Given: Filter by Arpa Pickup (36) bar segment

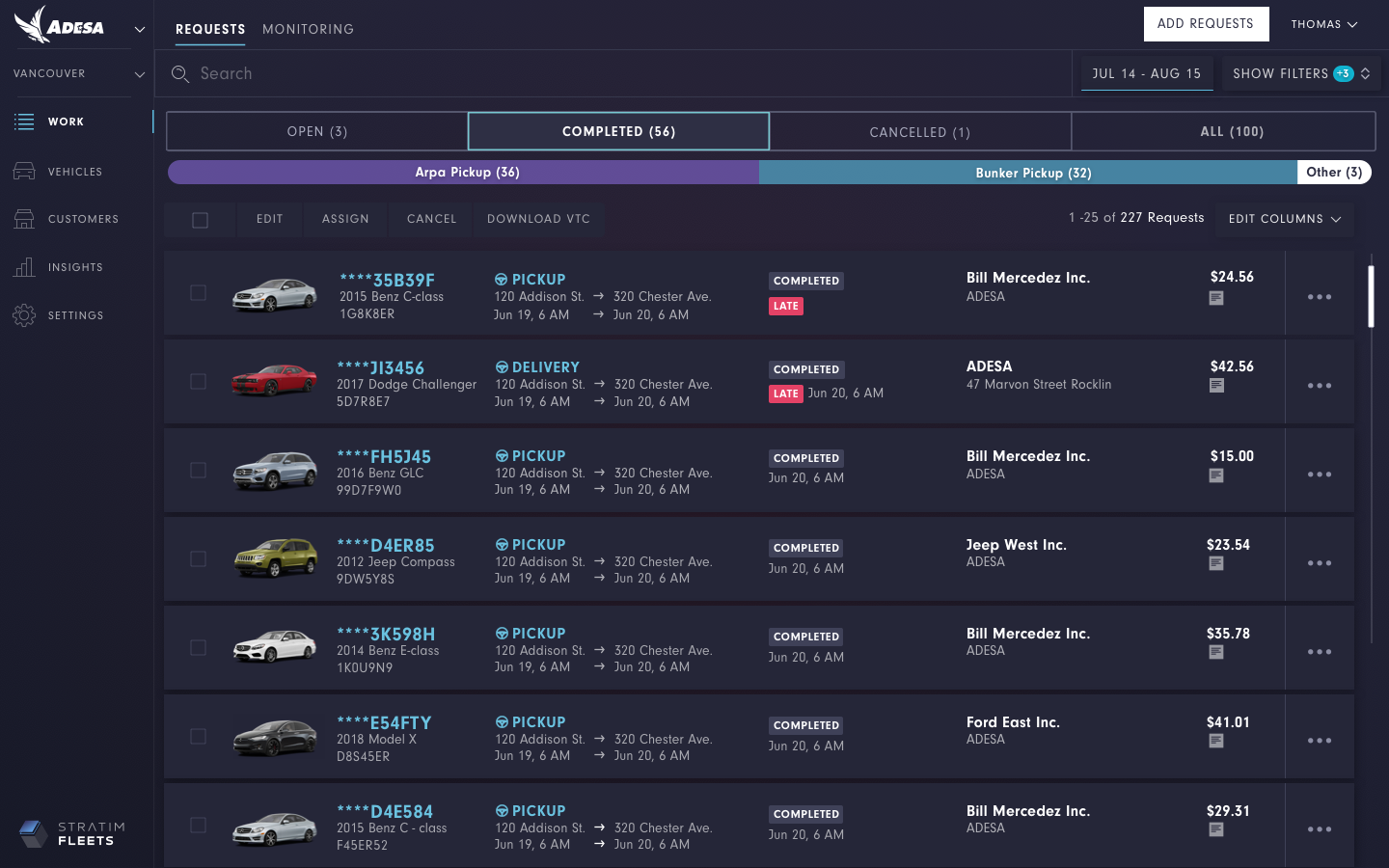Looking at the screenshot, I should click(464, 172).
